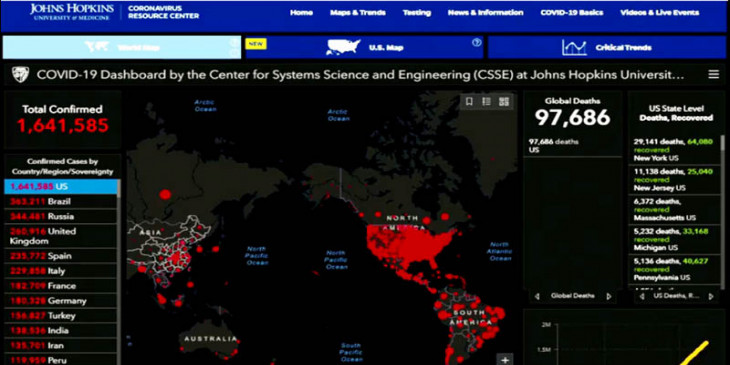Open the Maps & Trends menu

pos(358,13)
